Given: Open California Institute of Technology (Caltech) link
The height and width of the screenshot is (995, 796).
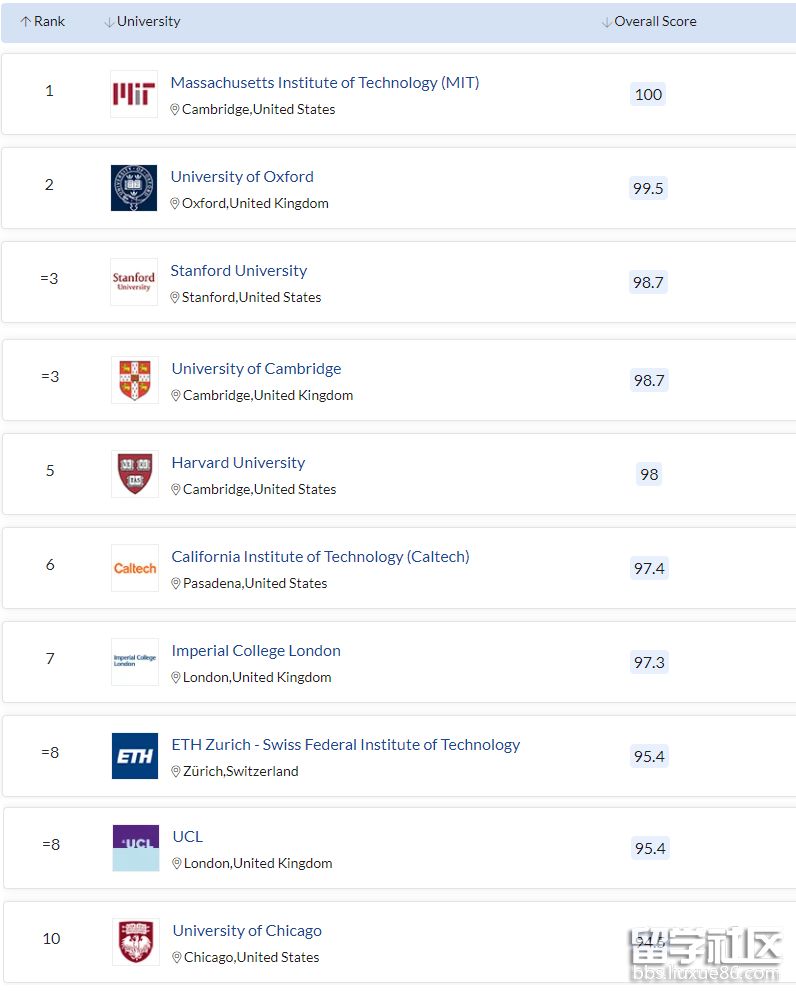Looking at the screenshot, I should 321,557.
